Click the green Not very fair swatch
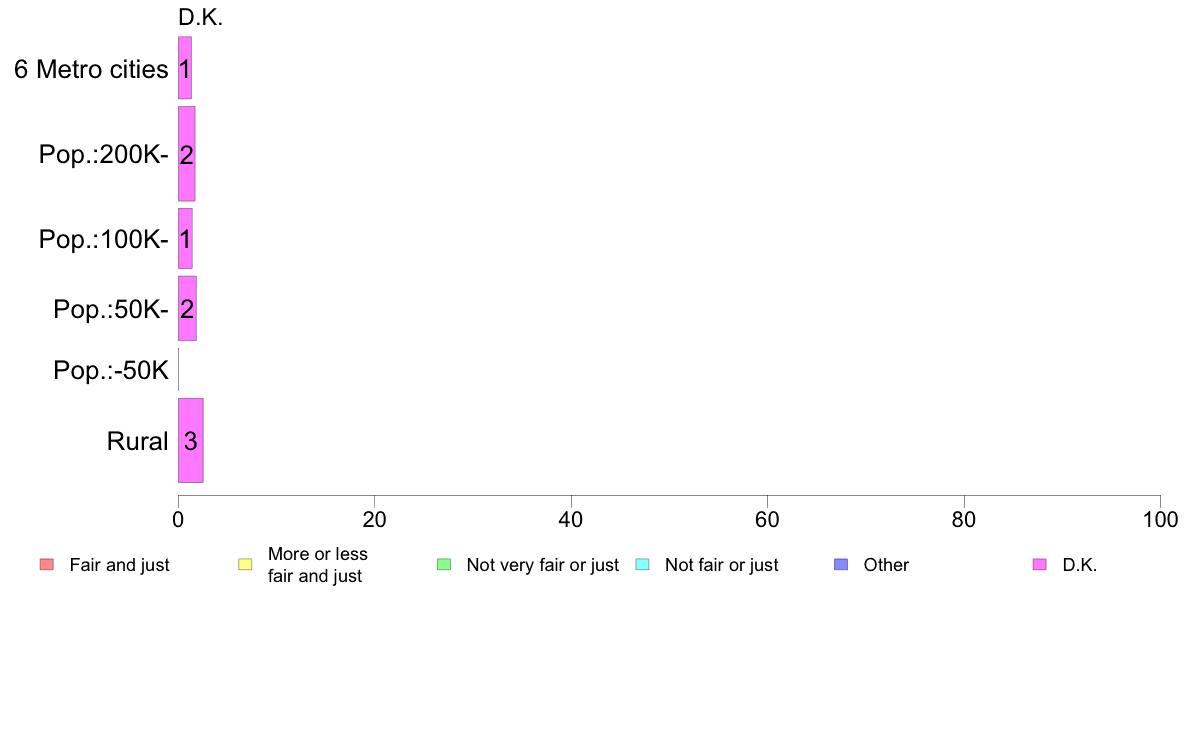This screenshot has height=736, width=1188. (444, 565)
